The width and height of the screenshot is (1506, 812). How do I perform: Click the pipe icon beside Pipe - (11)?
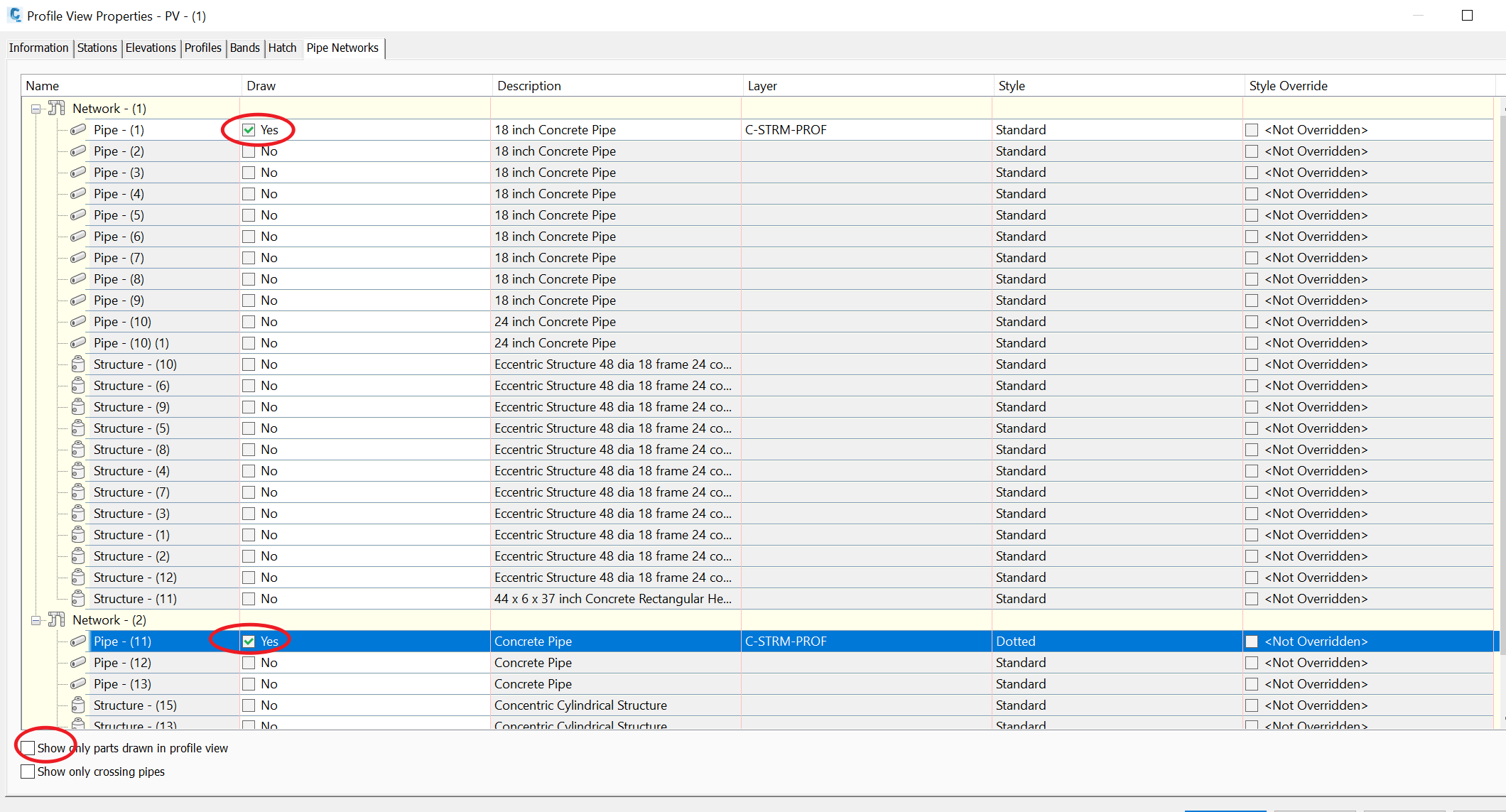(x=78, y=641)
